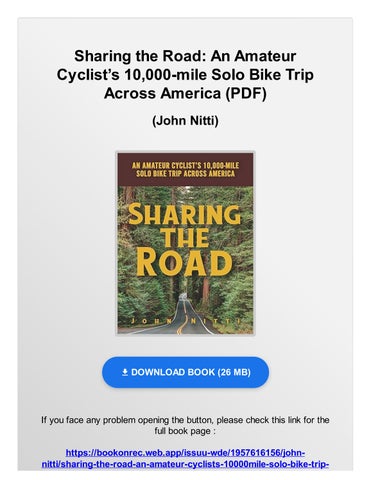Click the winding road image on the book cover

click(x=180, y=315)
